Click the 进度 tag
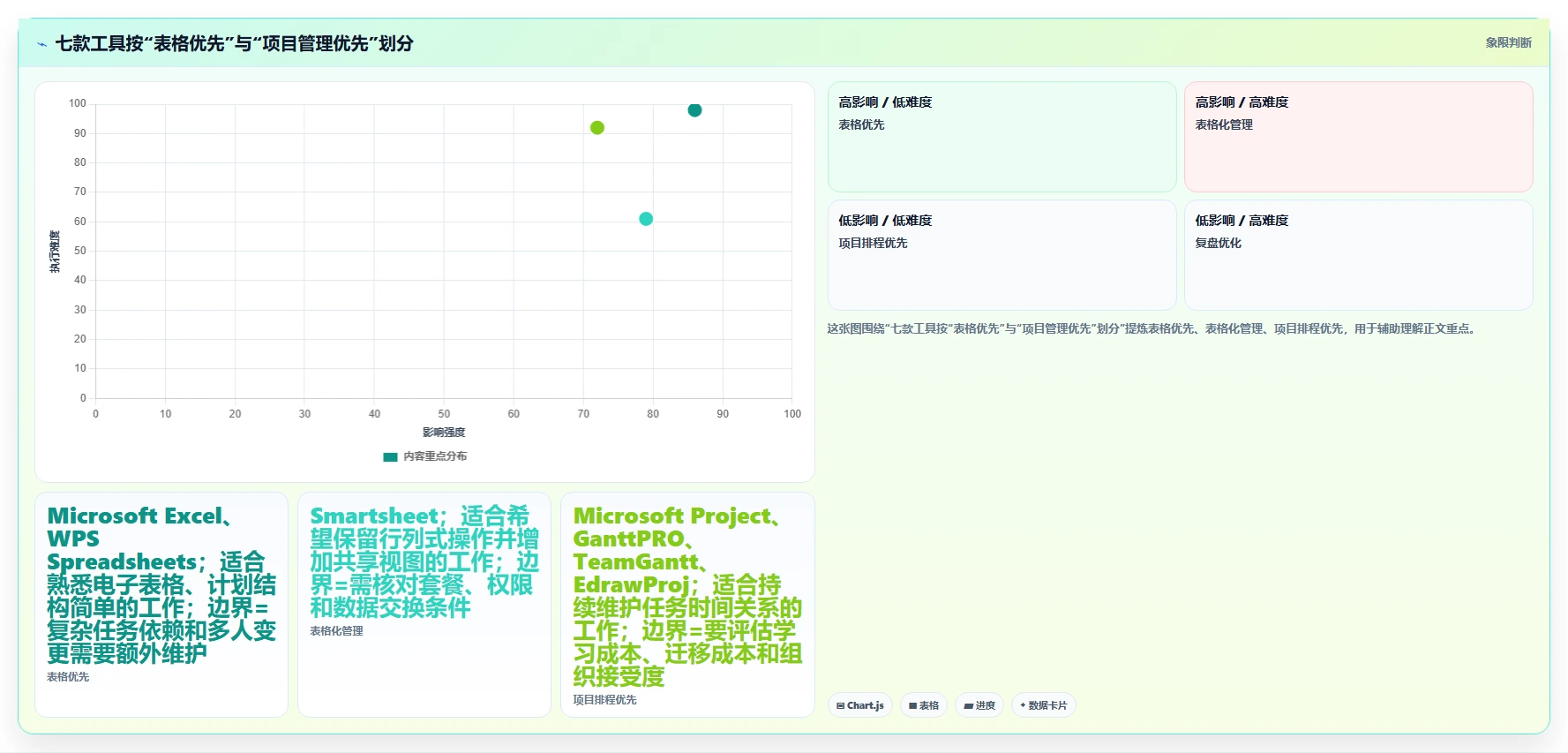This screenshot has width=1568, height=753. point(979,705)
